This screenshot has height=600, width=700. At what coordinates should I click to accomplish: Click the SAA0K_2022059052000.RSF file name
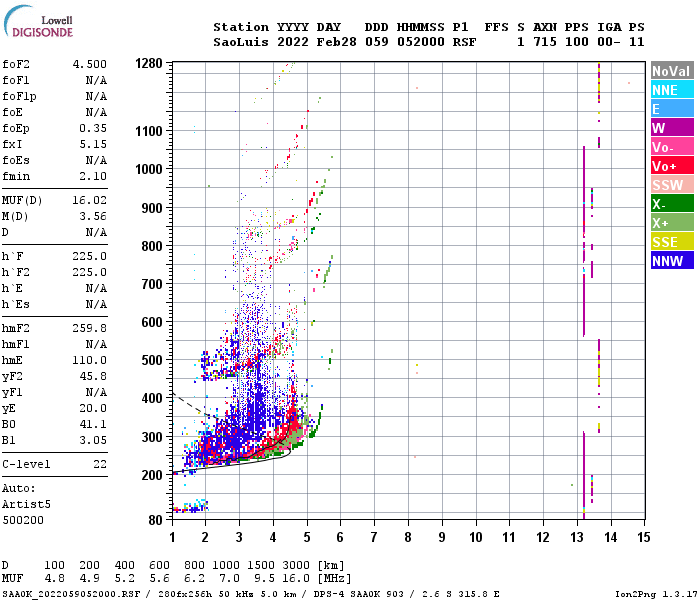point(71,594)
